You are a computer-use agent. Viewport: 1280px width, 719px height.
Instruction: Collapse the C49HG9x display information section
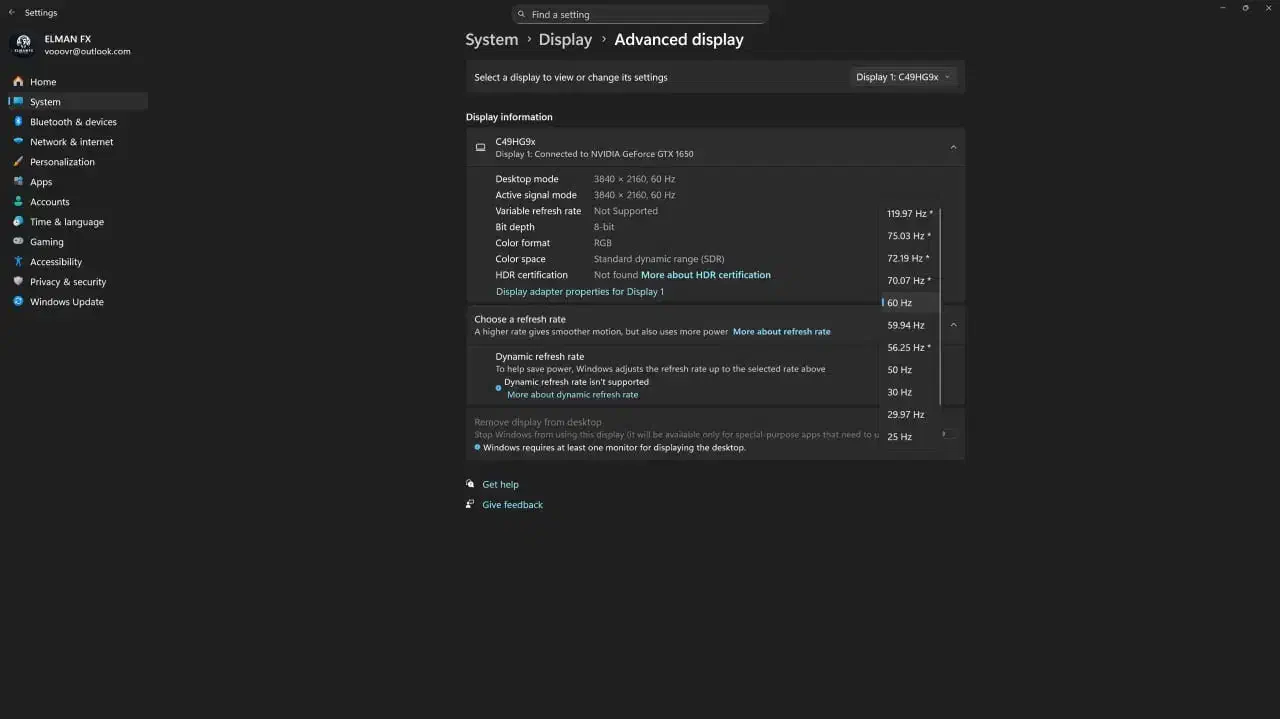click(x=953, y=148)
